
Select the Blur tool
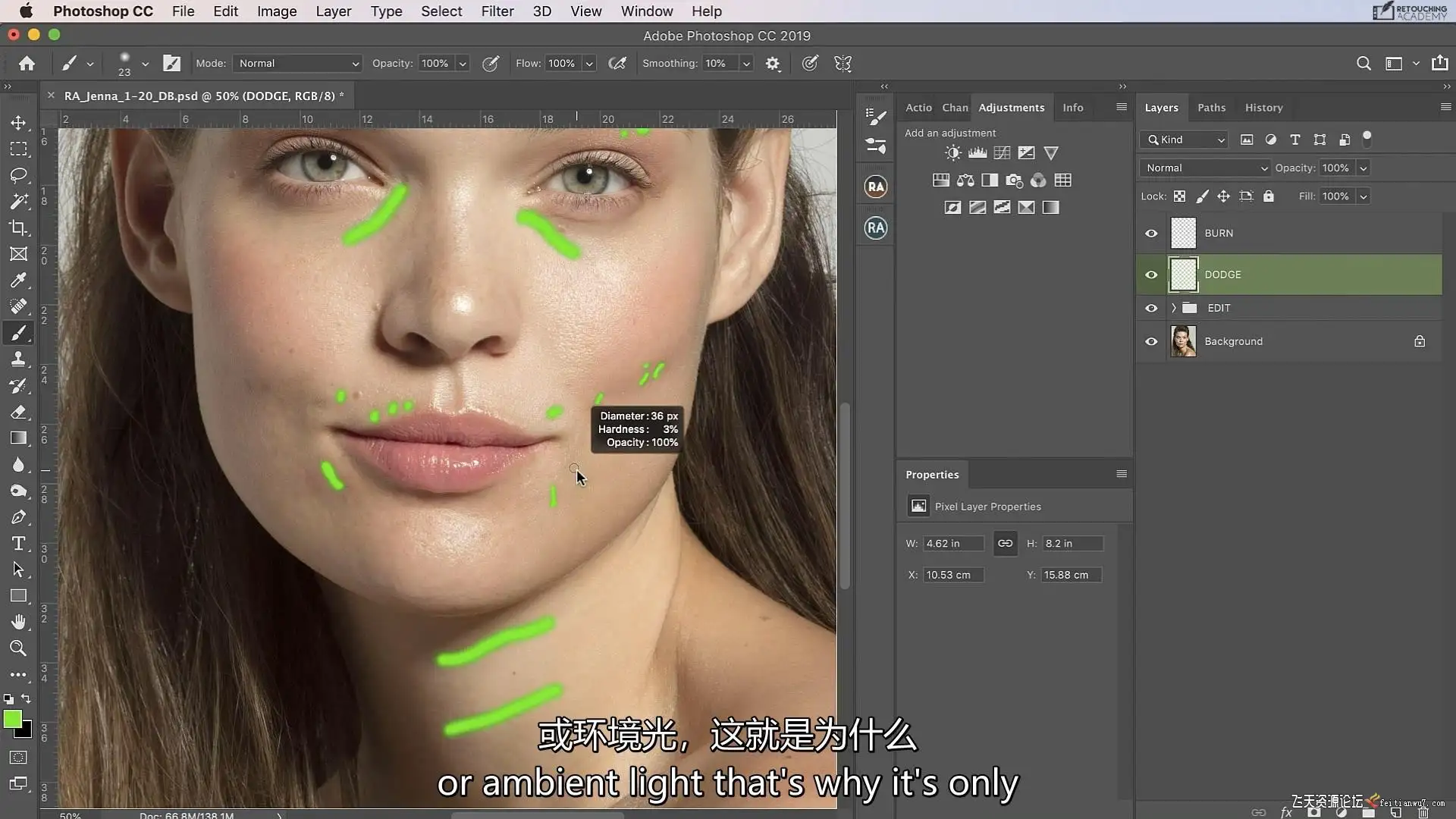(x=18, y=465)
